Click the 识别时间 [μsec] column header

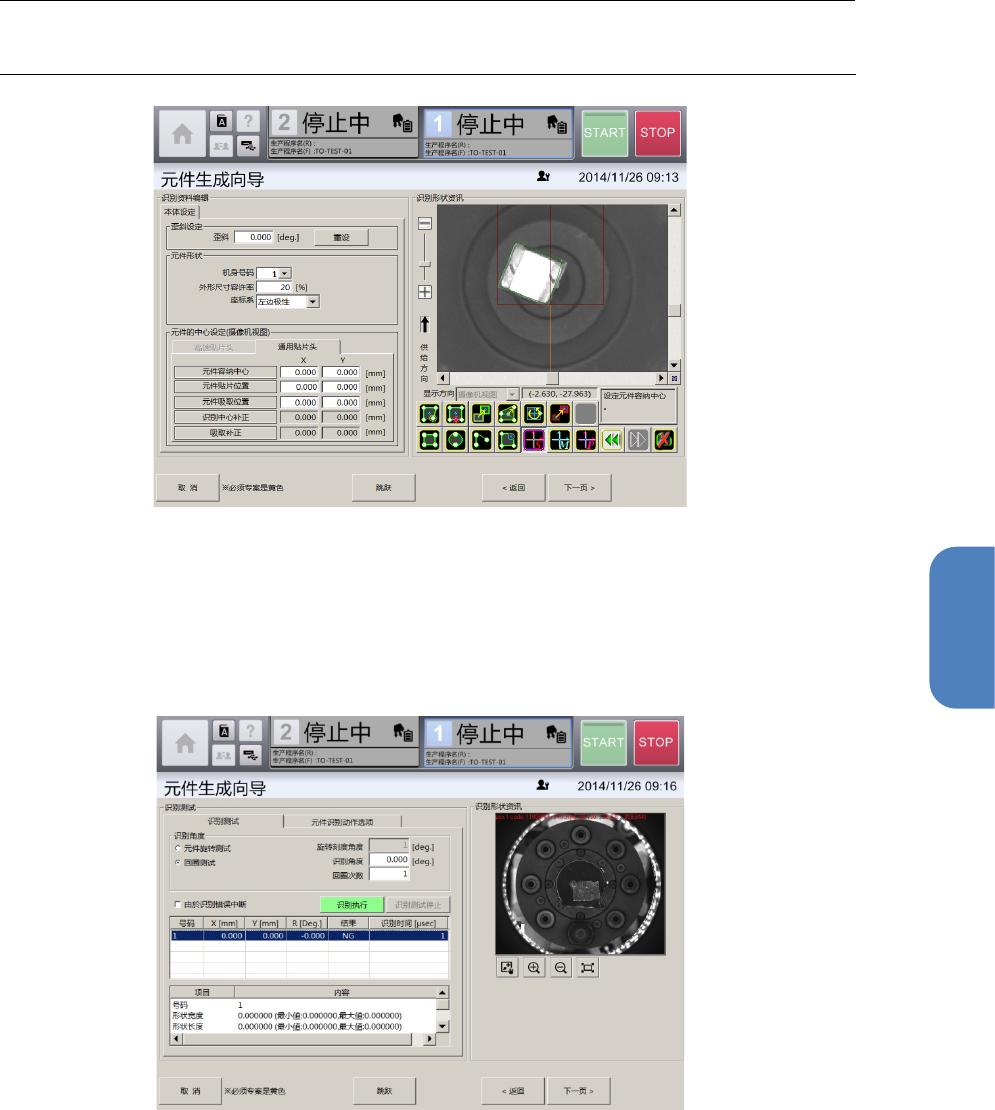click(x=408, y=923)
